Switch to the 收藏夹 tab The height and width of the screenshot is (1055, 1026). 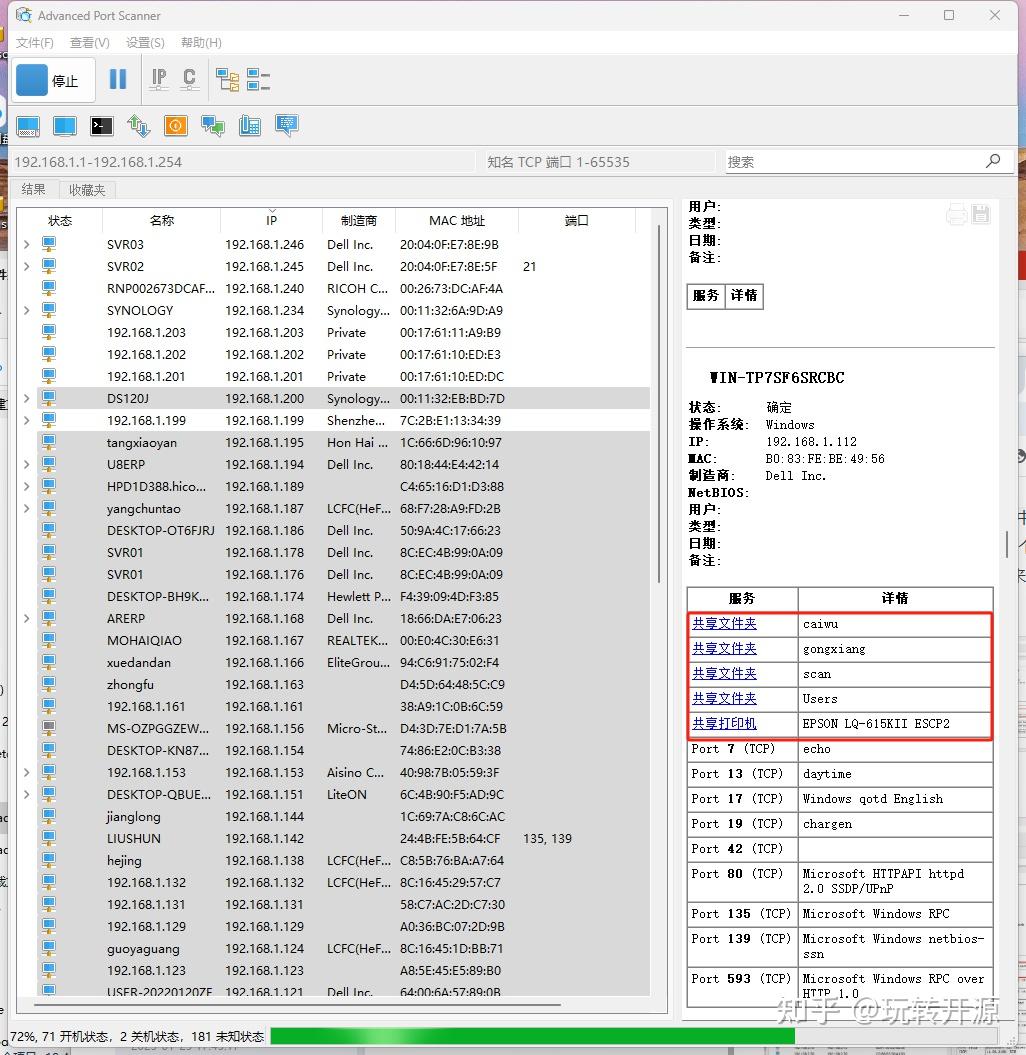pos(86,189)
